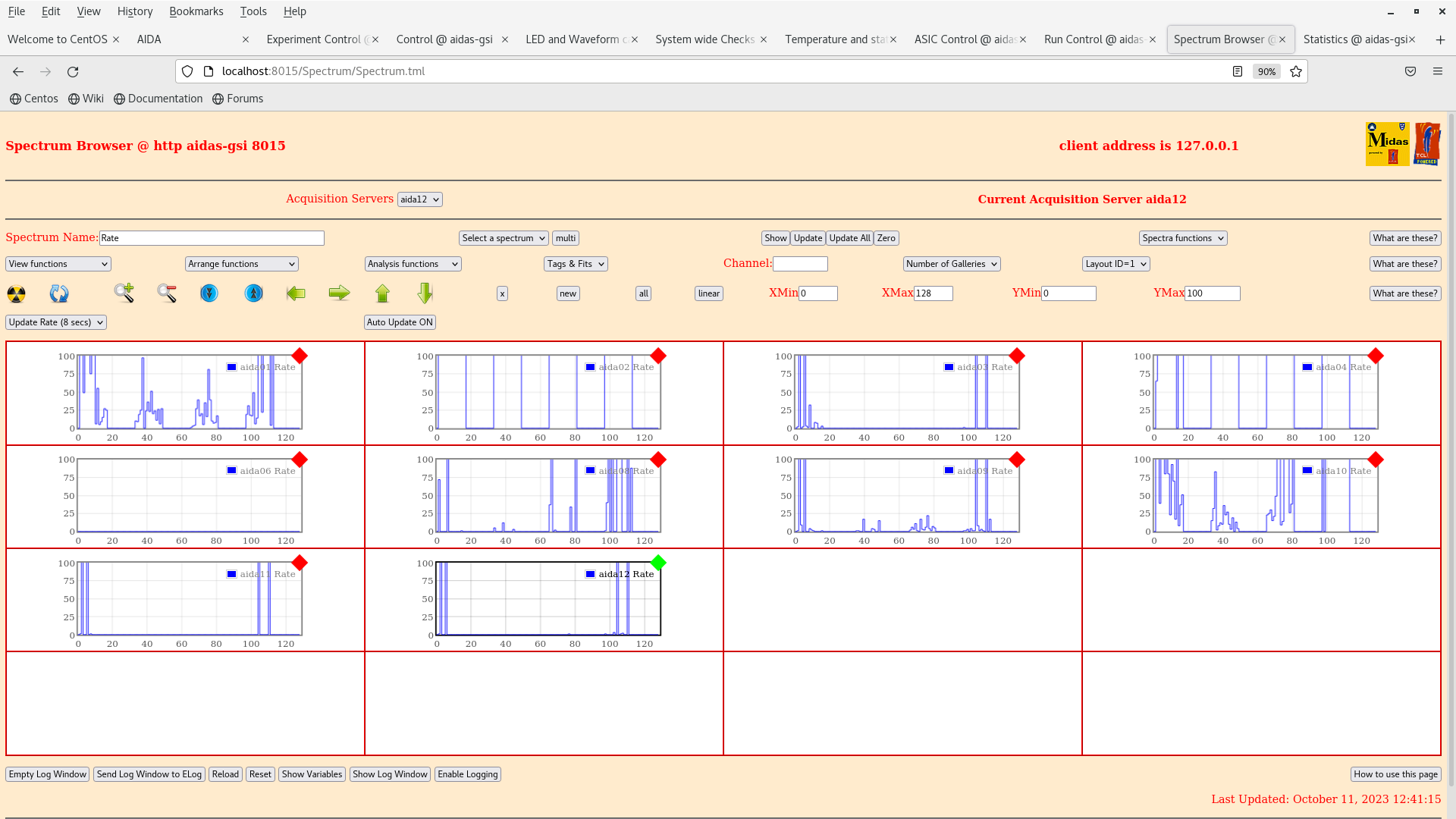The width and height of the screenshot is (1456, 819).
Task: Click the Update All button
Action: click(849, 238)
